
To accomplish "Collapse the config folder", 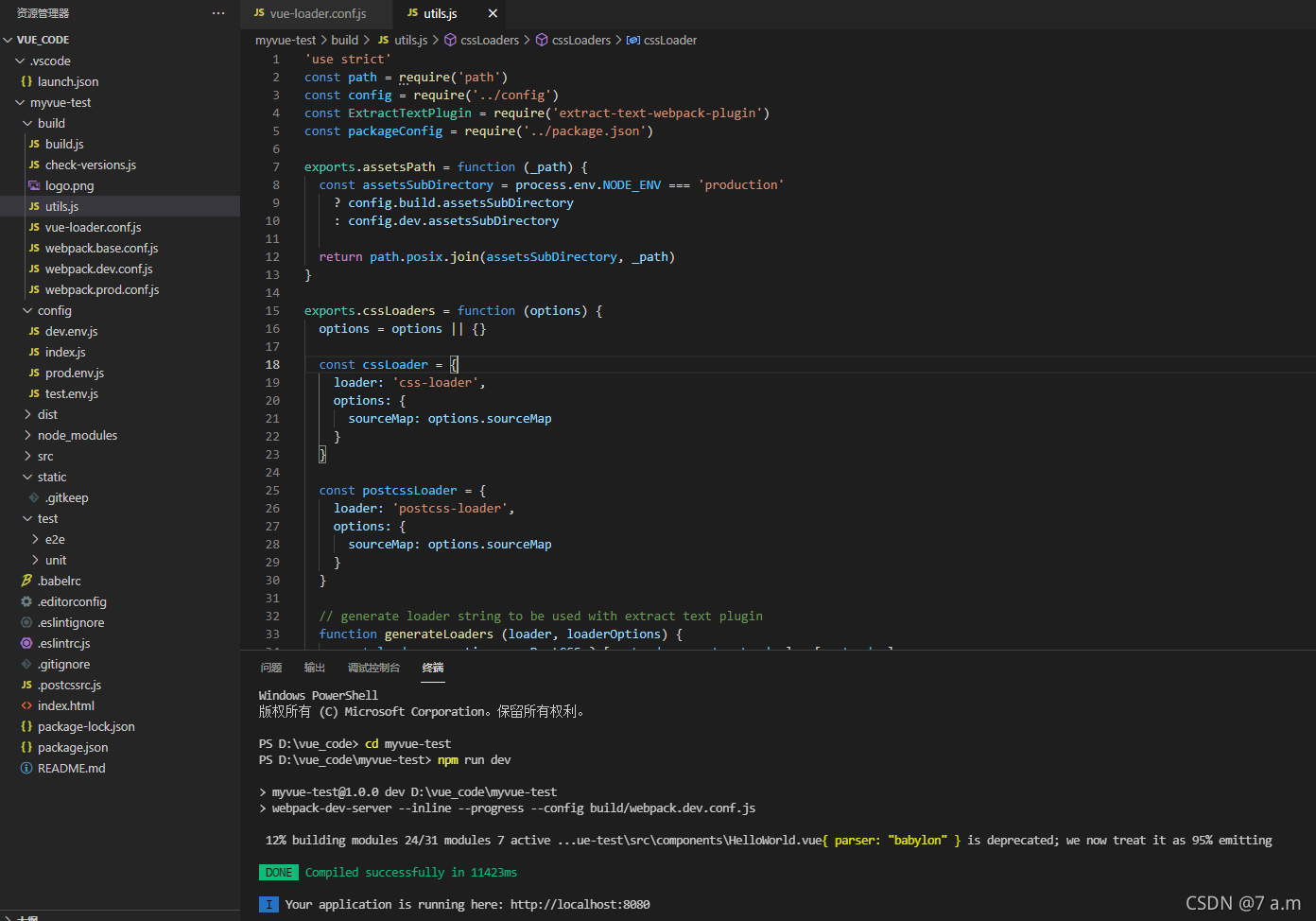I will (27, 310).
